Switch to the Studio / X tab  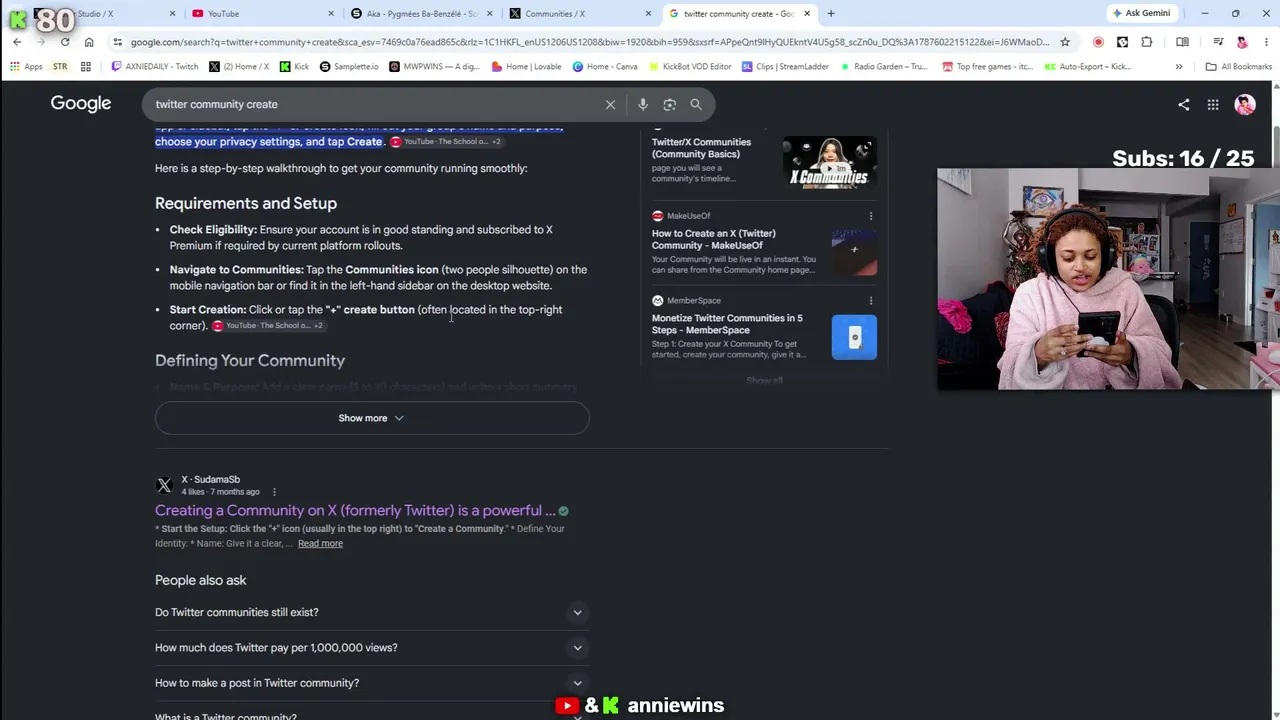point(105,14)
